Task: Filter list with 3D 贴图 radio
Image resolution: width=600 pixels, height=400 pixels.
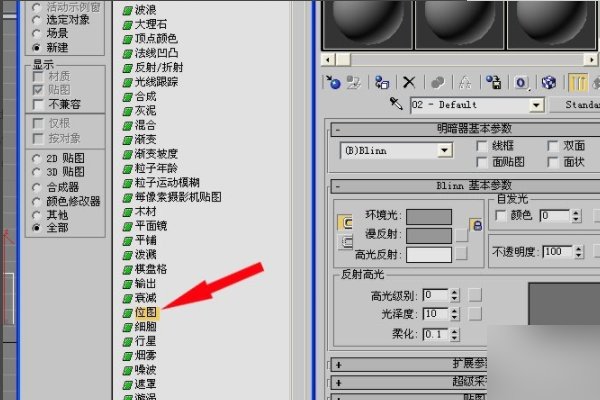Action: [x=36, y=172]
